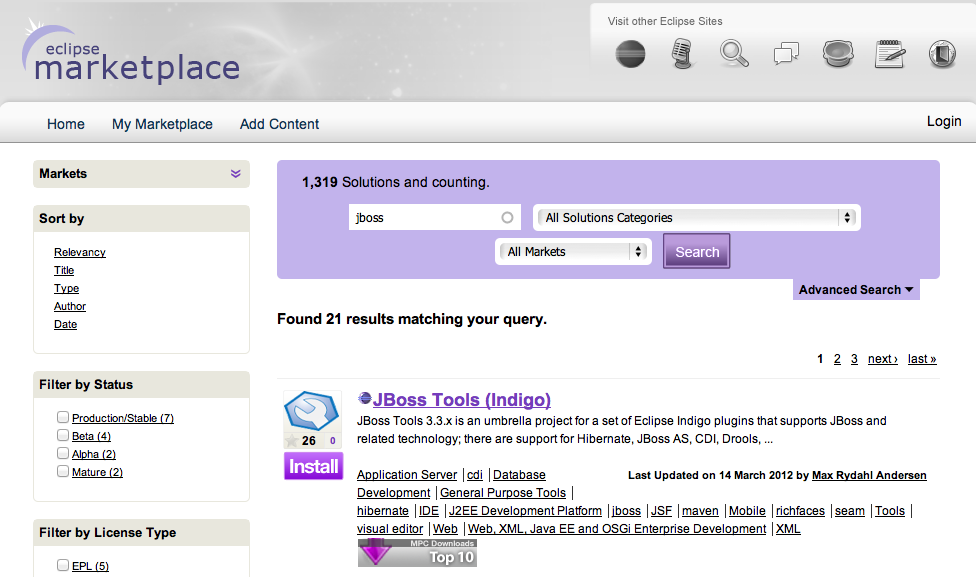Expand the Advanced Search options
The image size is (976, 577).
coord(856,290)
